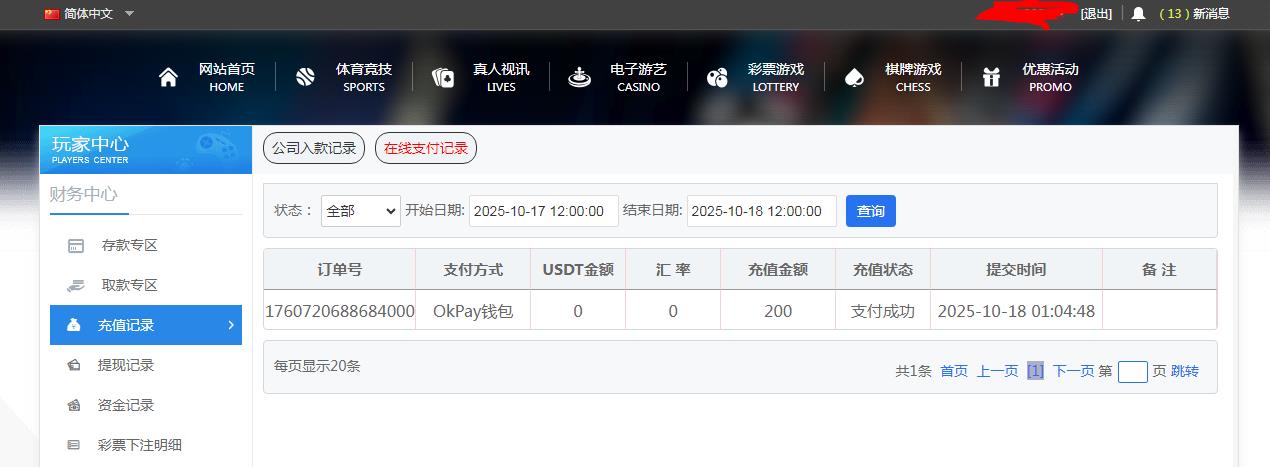Open 棋牌游戏 CHESS menu
This screenshot has width=1270, height=467.
click(913, 77)
